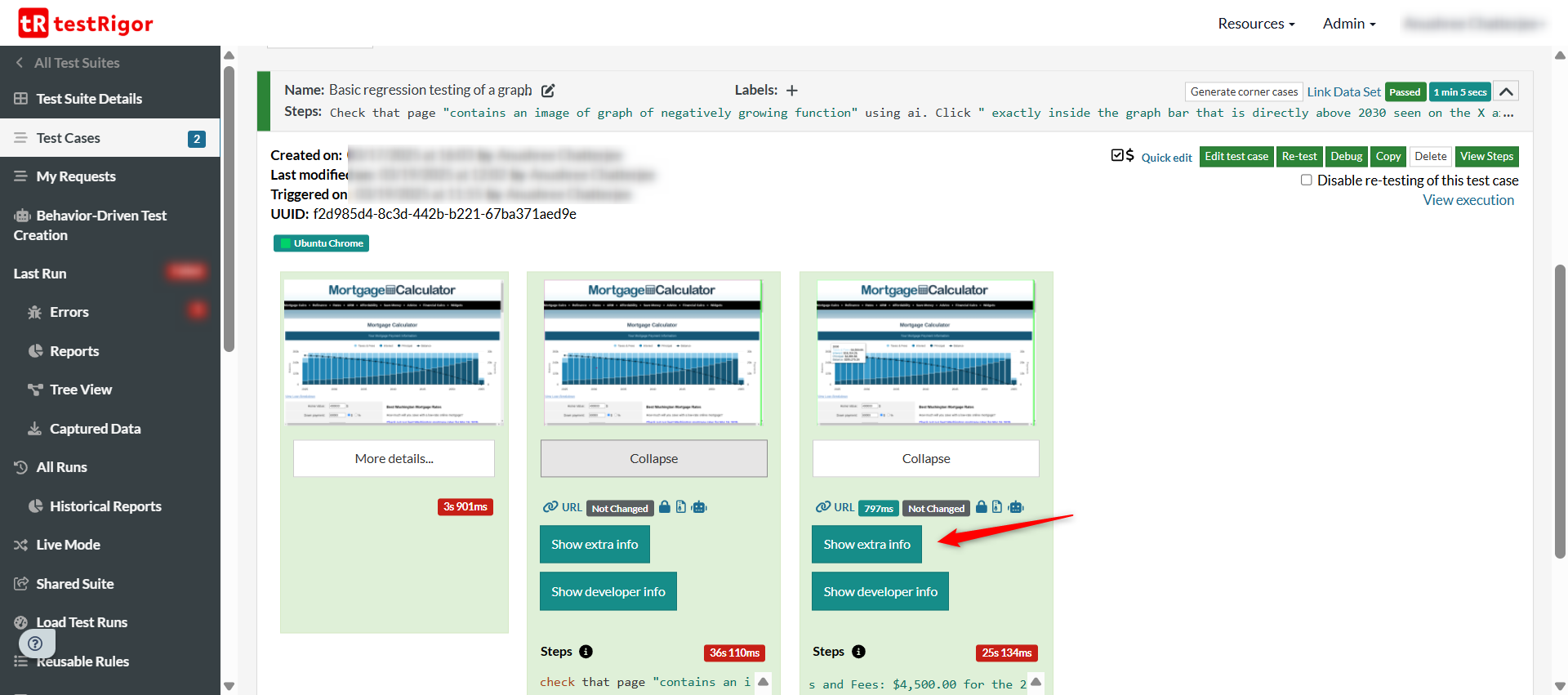Click the robot icon in the rightmost screenshot card
This screenshot has width=1568, height=695.
1016,507
